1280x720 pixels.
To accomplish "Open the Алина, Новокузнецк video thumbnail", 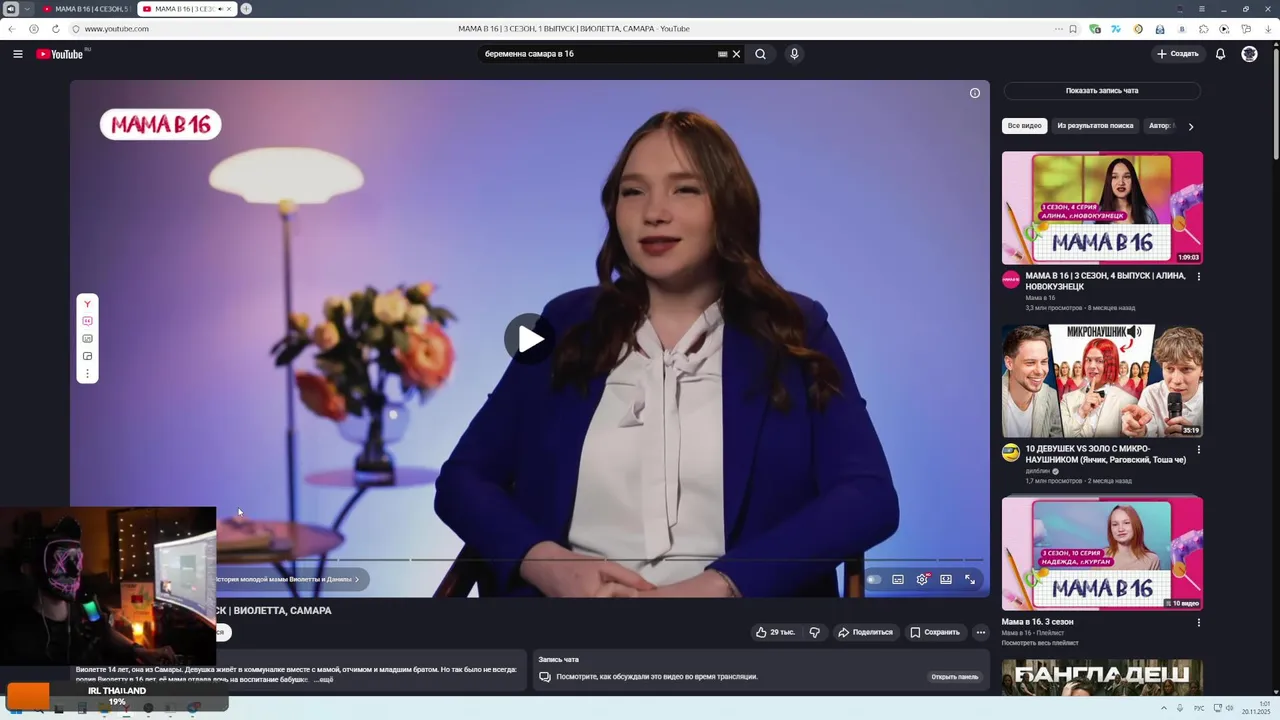I will (x=1102, y=208).
